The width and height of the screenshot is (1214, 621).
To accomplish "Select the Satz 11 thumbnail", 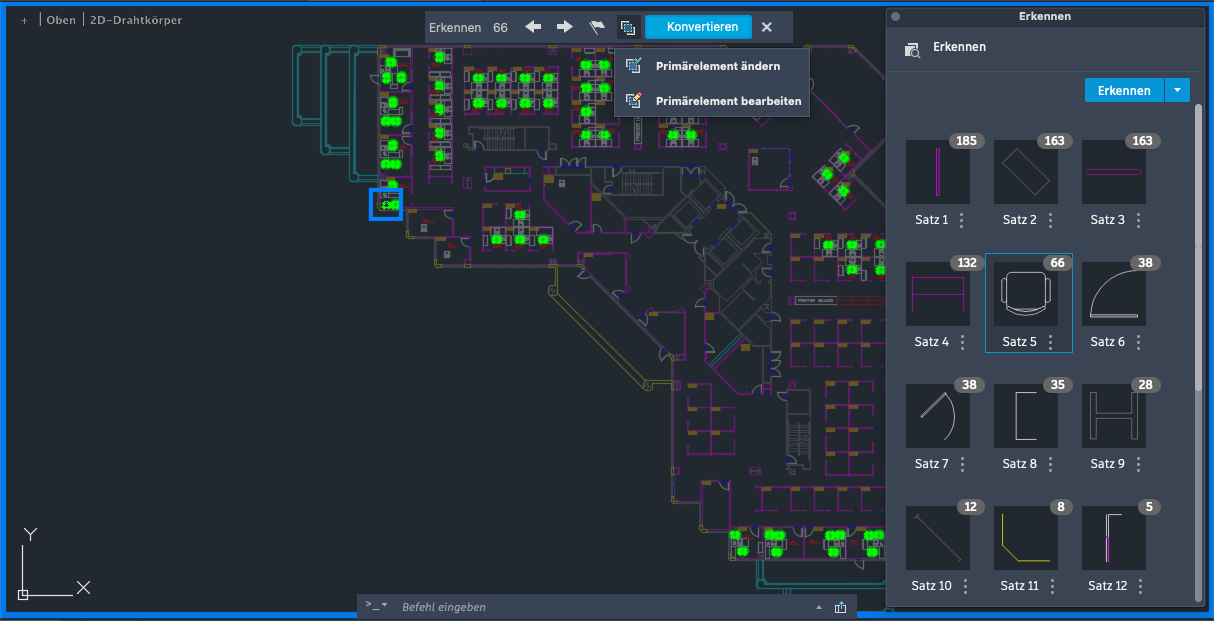I will click(x=1026, y=538).
